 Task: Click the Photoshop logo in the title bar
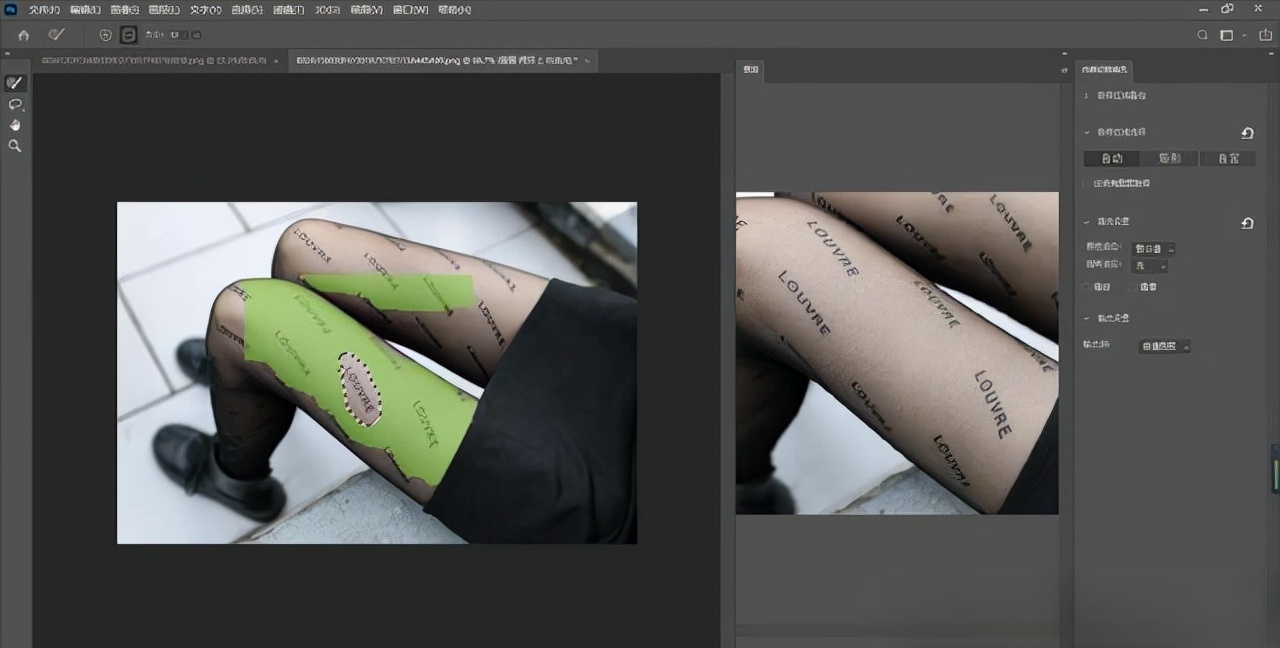pos(9,9)
